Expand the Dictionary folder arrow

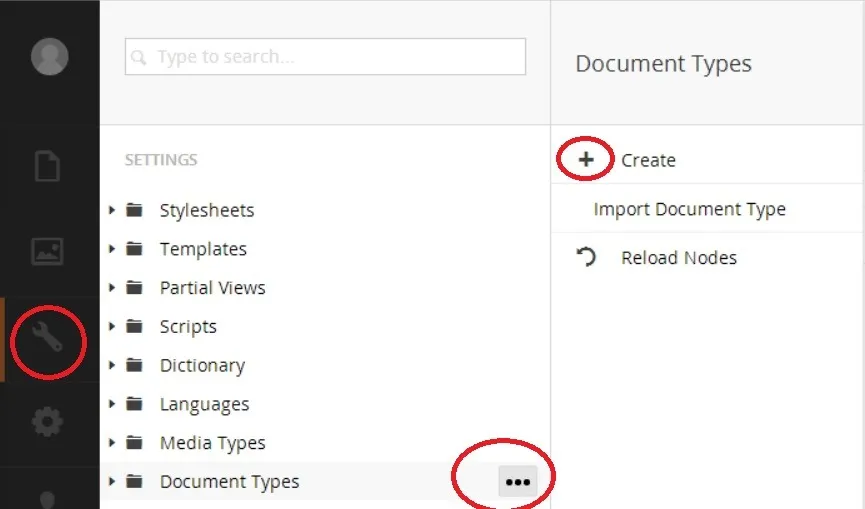pos(113,365)
